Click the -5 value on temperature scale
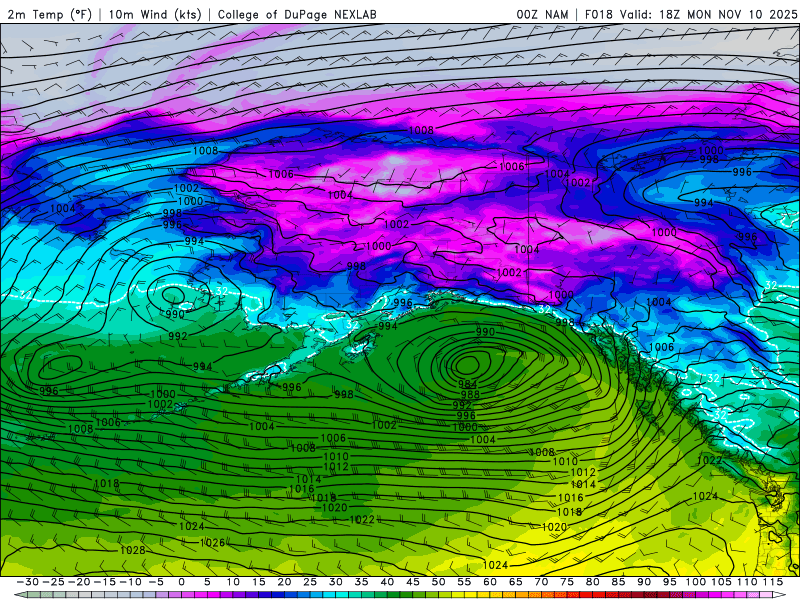Image resolution: width=800 pixels, height=600 pixels. point(156,582)
